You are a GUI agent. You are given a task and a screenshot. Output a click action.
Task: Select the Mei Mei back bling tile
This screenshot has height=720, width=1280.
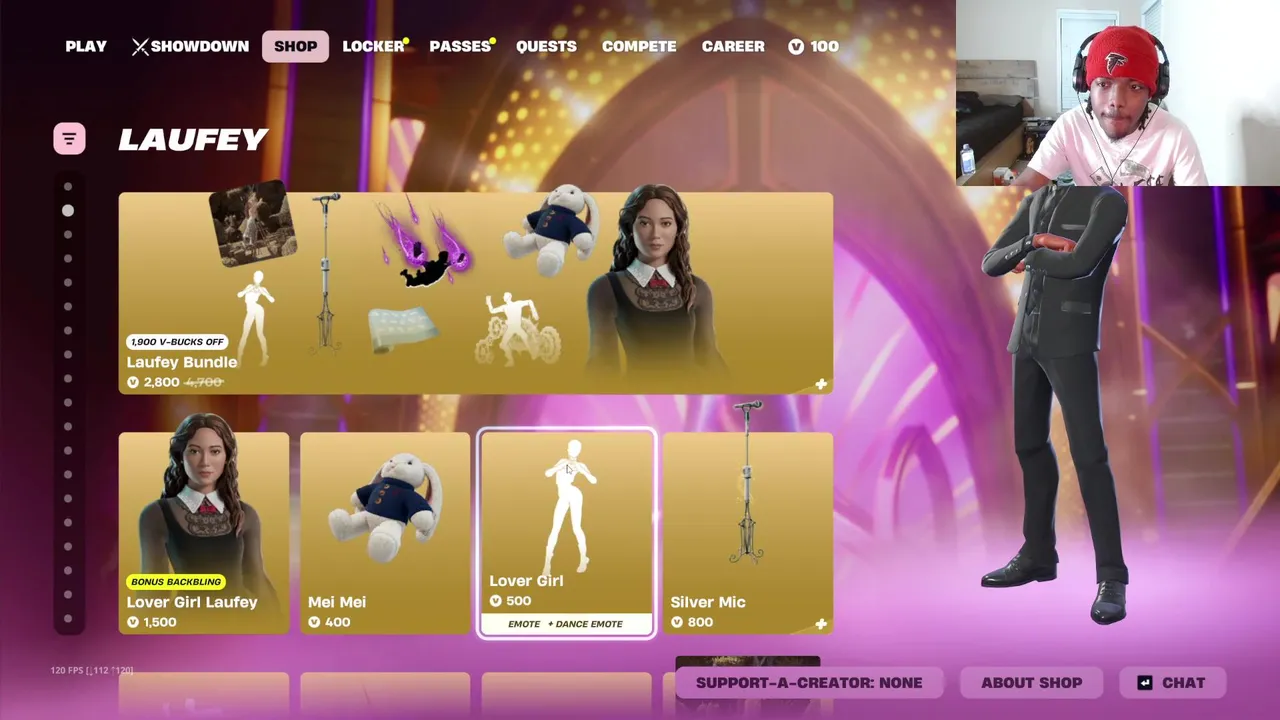(x=385, y=533)
